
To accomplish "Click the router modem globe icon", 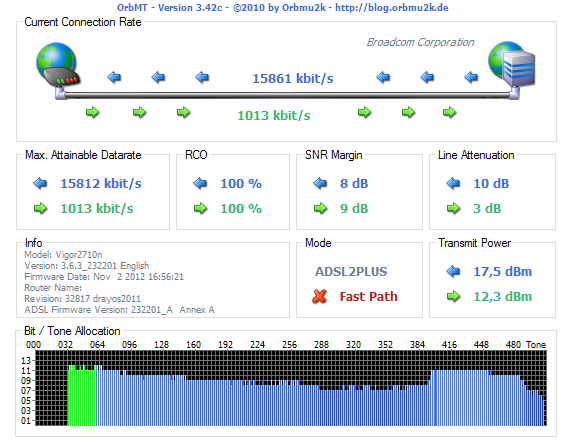I will (58, 65).
